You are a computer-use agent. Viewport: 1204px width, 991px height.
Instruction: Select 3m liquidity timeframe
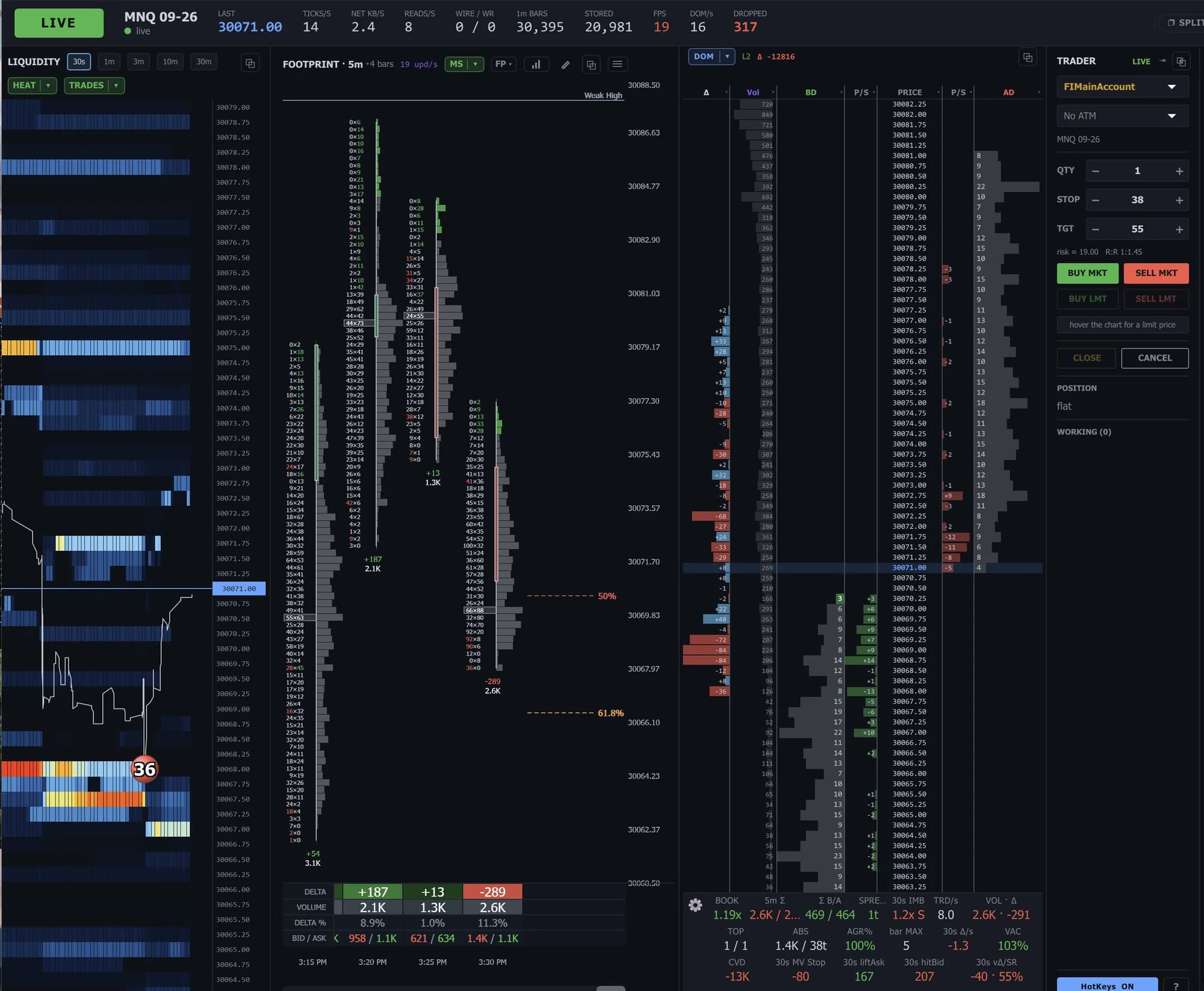pyautogui.click(x=138, y=61)
